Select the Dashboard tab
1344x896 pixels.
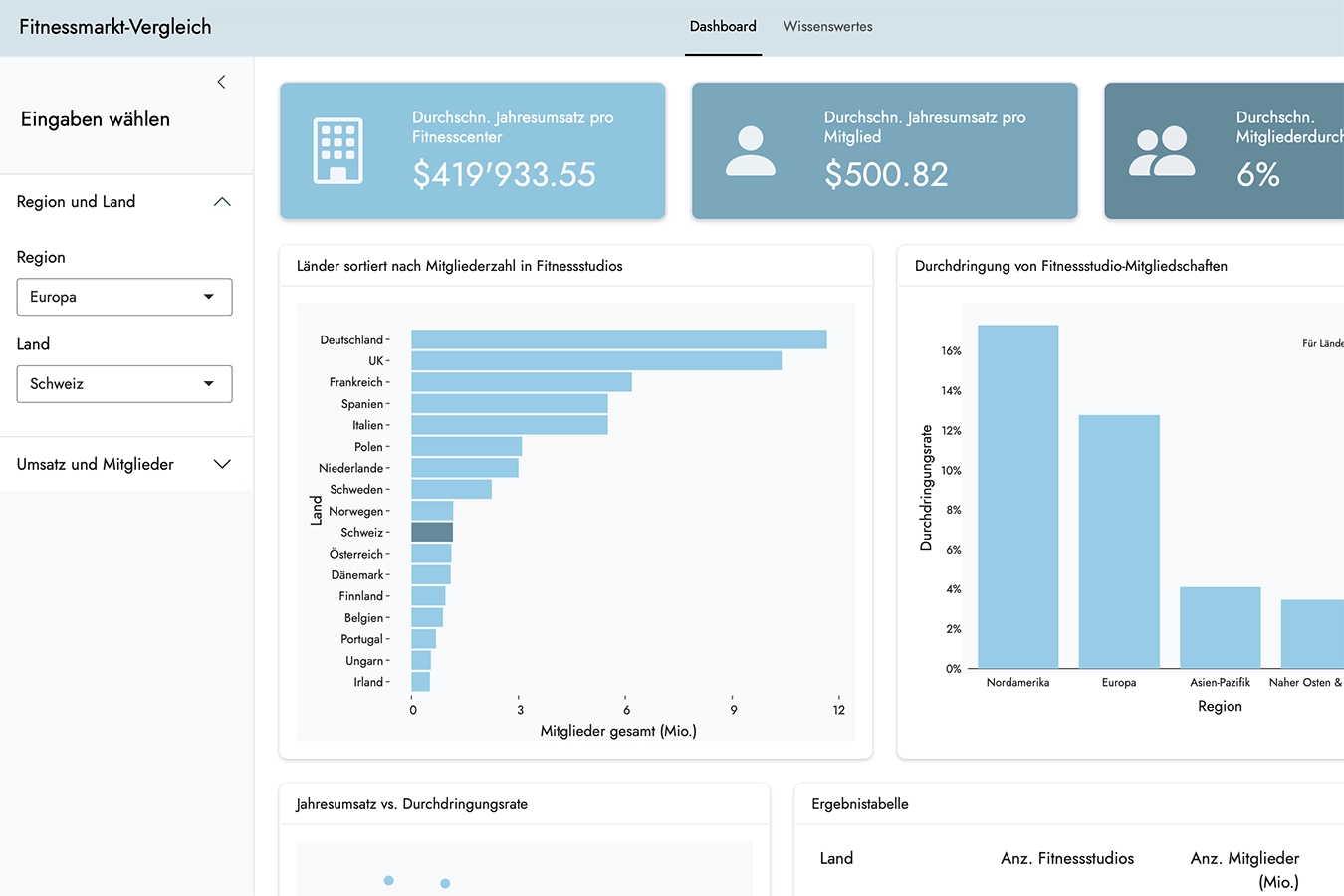[723, 27]
